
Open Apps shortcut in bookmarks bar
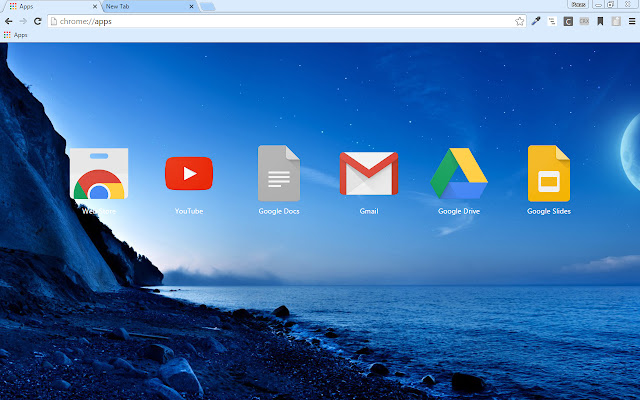(16, 35)
